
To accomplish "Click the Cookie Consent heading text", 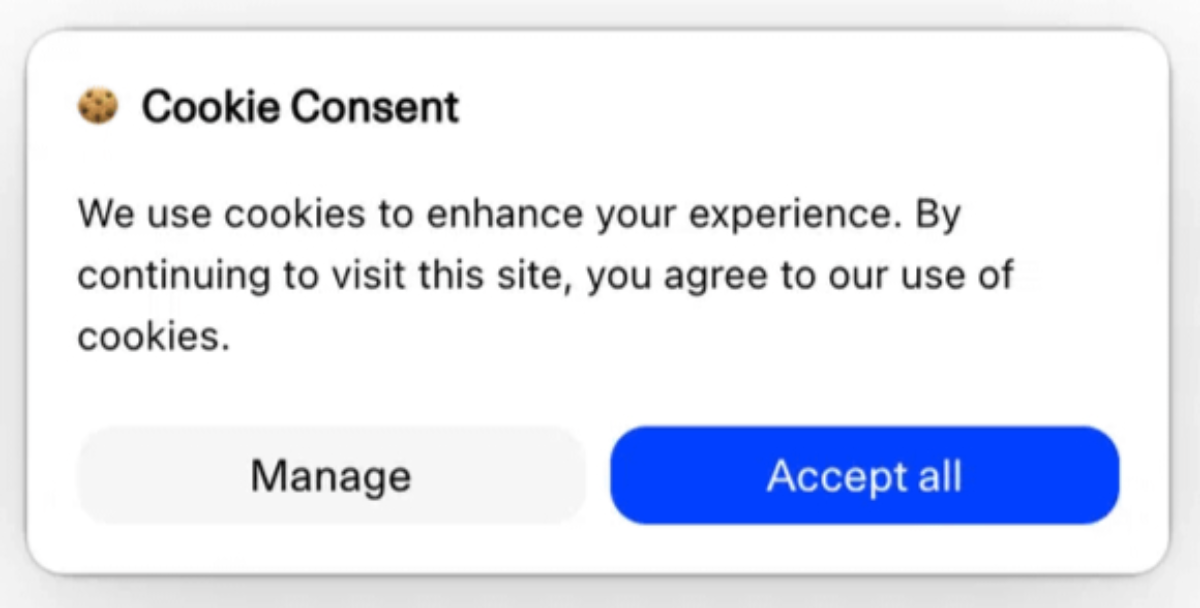I will coord(300,107).
